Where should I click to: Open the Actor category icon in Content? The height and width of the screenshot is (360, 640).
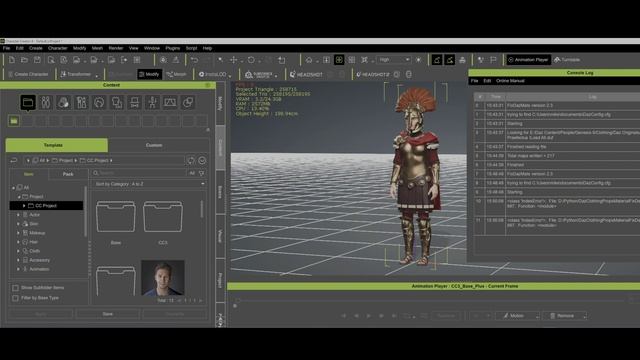[45, 102]
